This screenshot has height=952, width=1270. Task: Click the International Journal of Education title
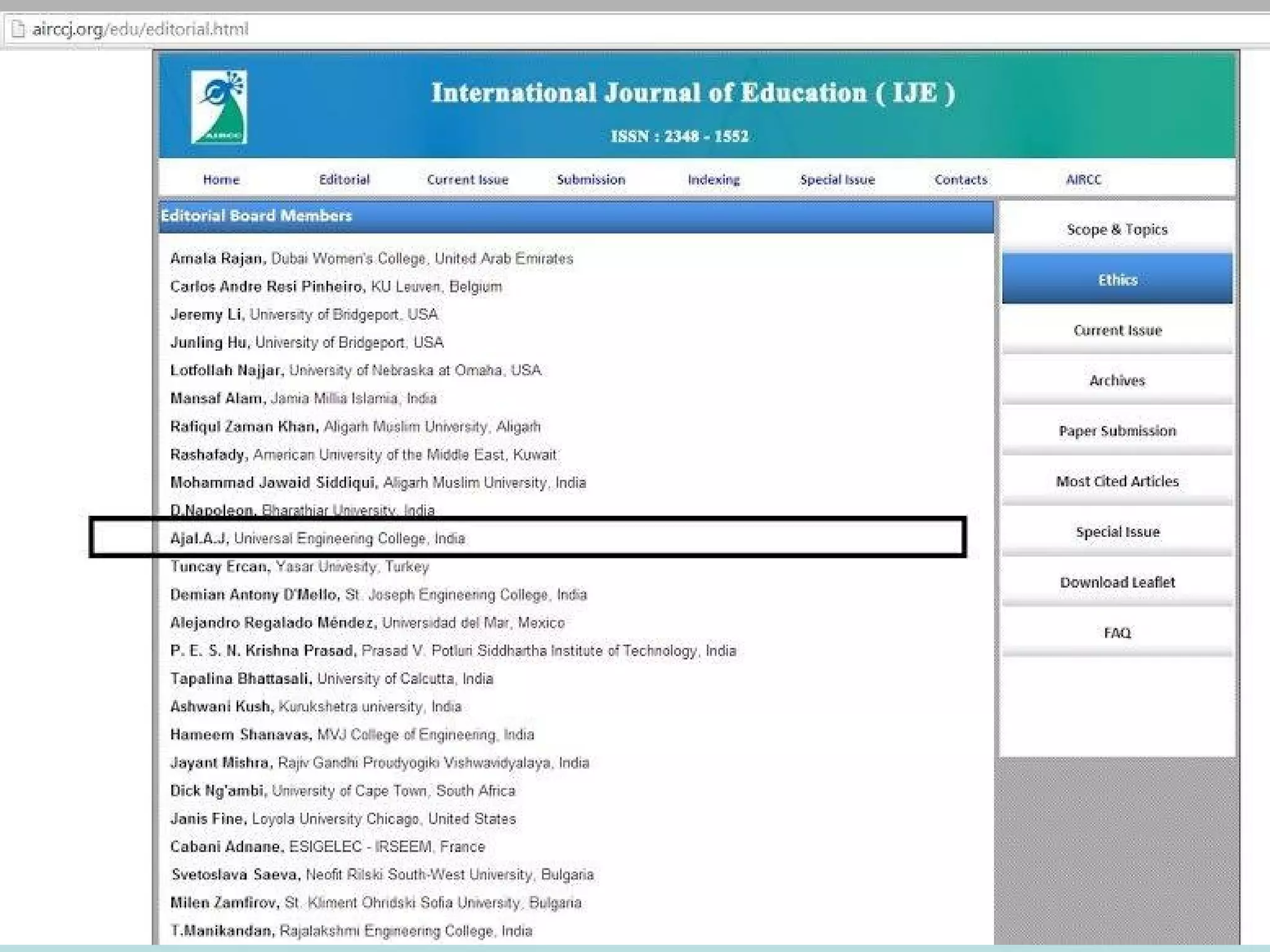693,93
